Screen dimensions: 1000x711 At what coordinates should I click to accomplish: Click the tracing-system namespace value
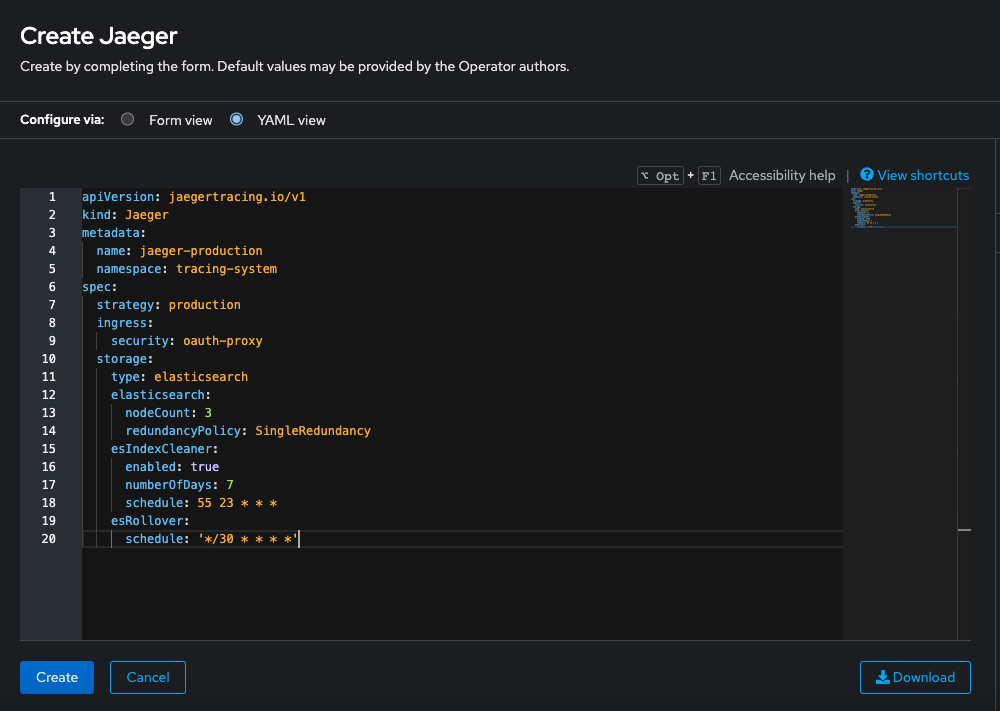click(x=226, y=268)
